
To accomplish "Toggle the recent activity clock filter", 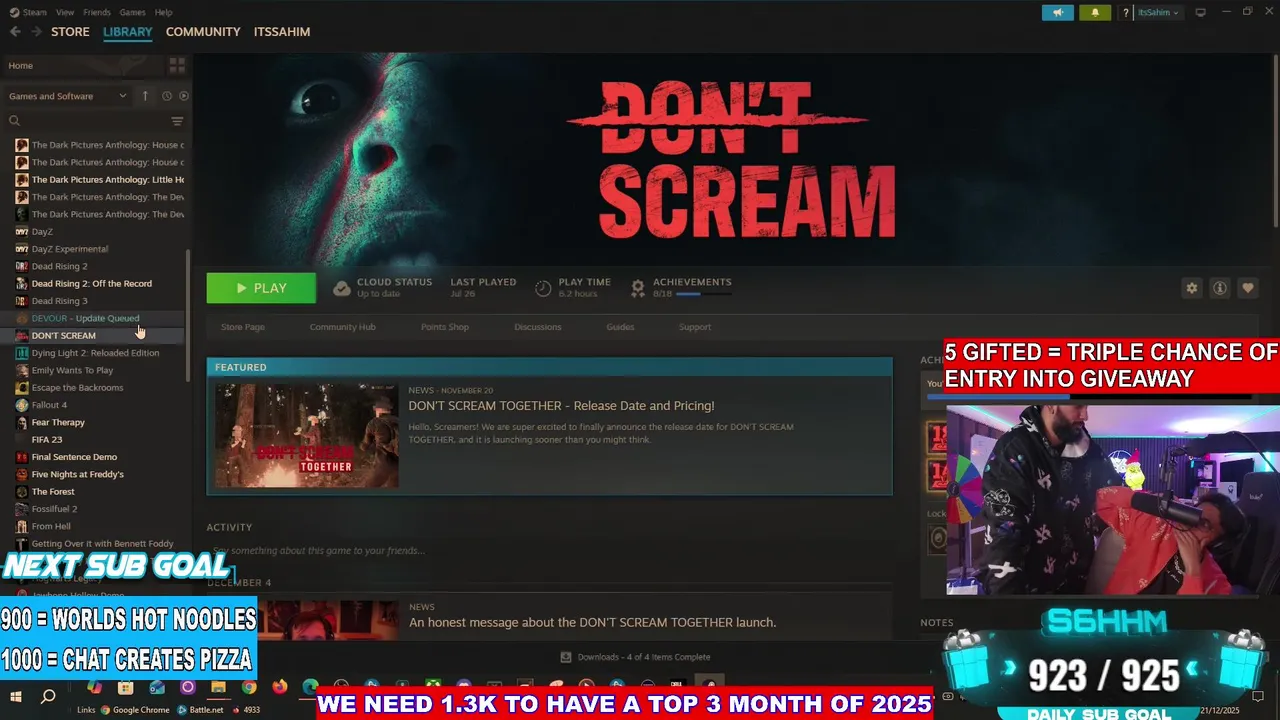I will point(167,96).
